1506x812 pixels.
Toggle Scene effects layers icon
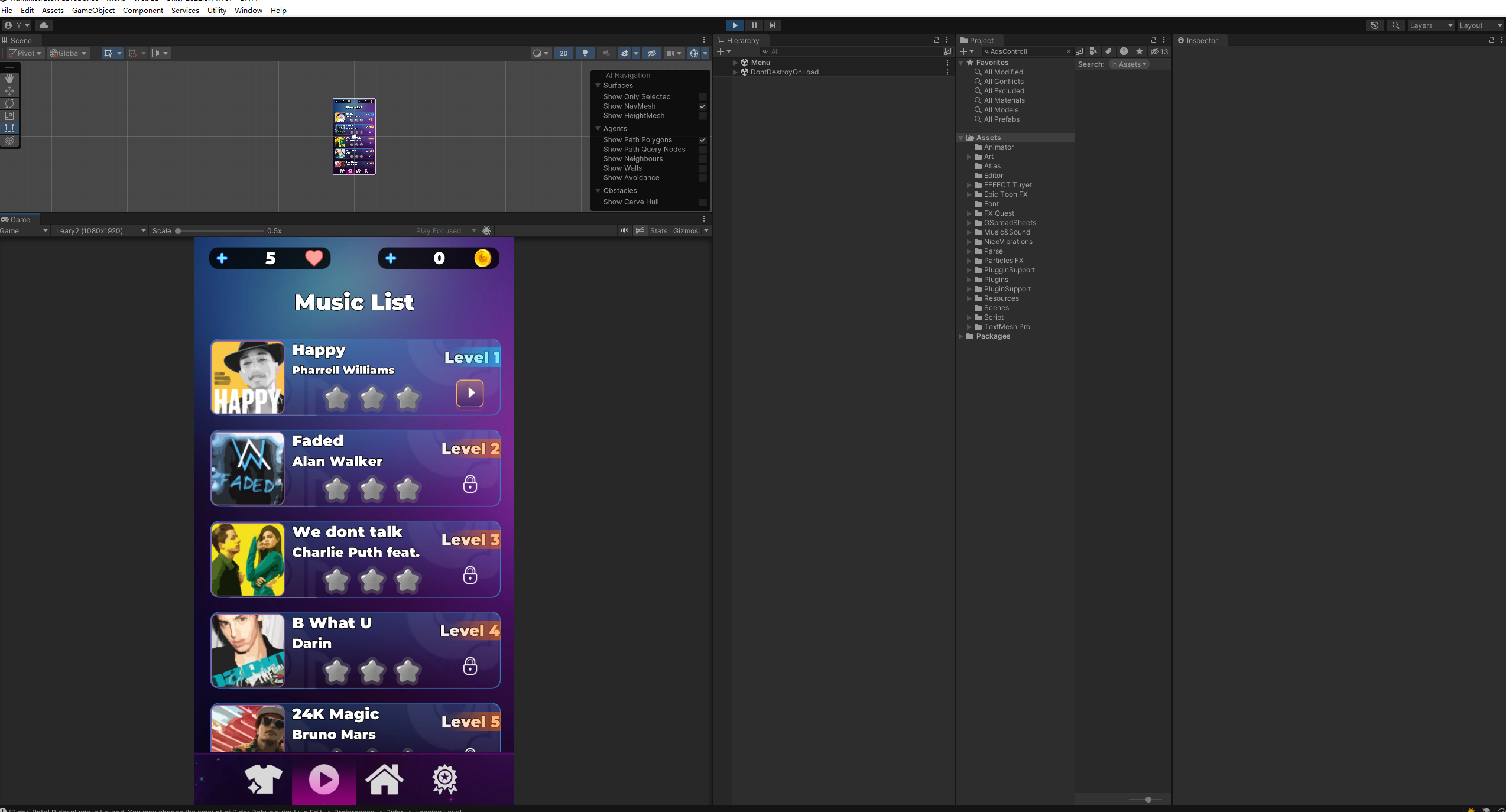click(x=625, y=53)
